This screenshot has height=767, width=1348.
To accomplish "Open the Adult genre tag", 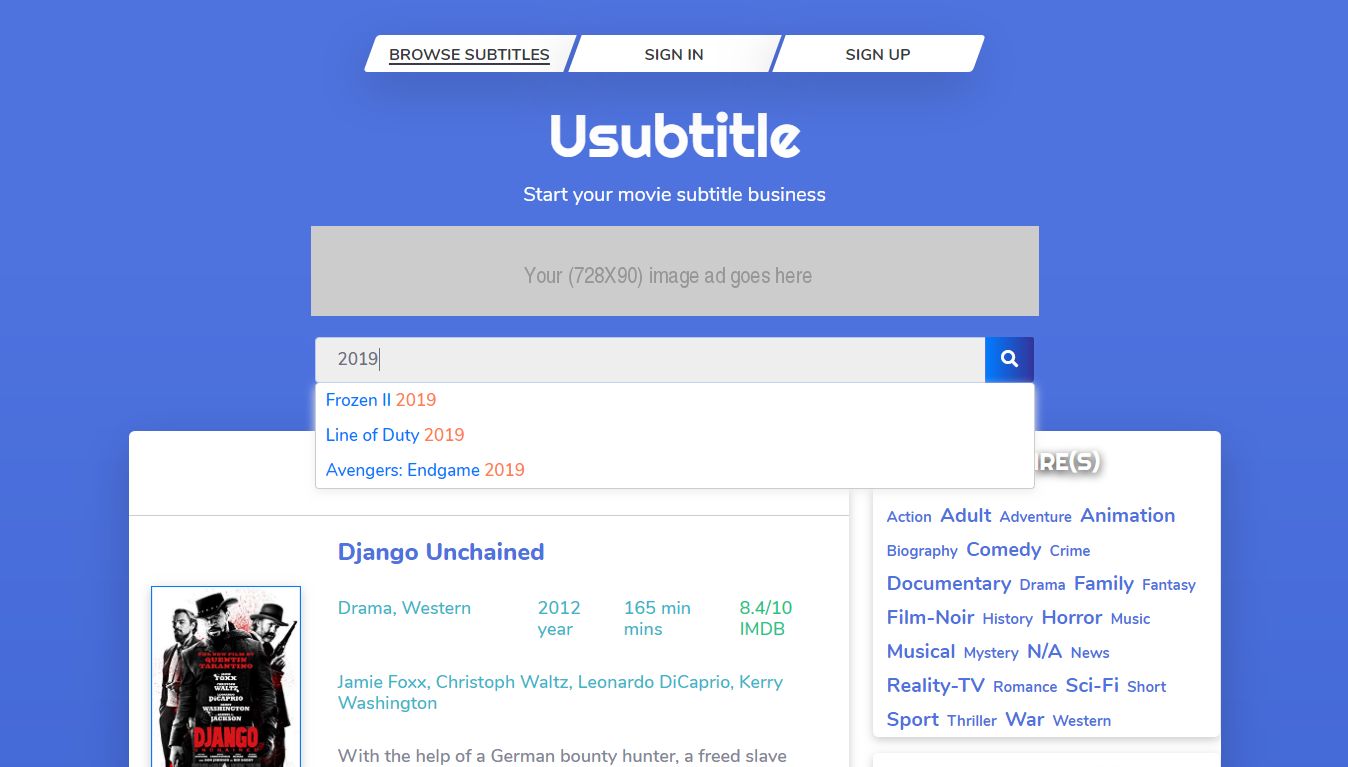I will tap(966, 516).
